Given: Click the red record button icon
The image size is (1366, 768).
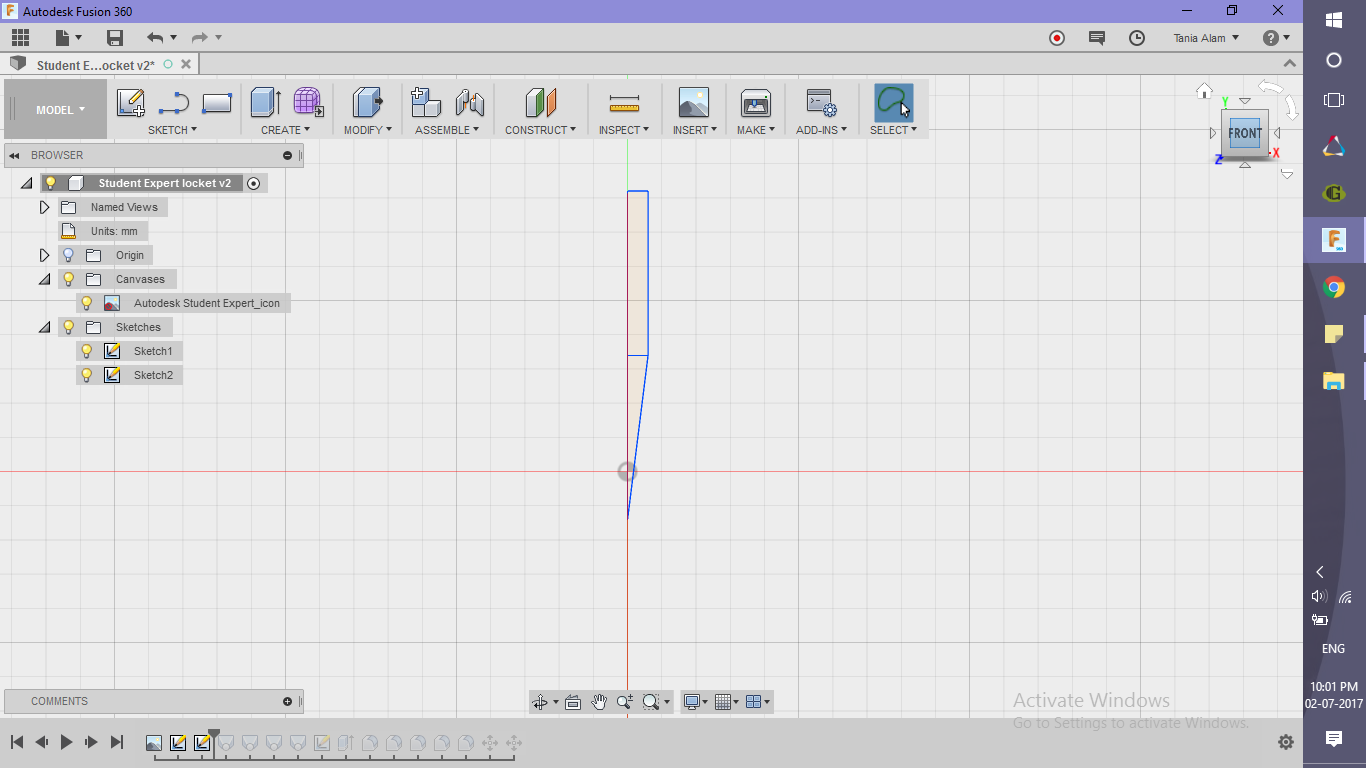Looking at the screenshot, I should 1057,38.
